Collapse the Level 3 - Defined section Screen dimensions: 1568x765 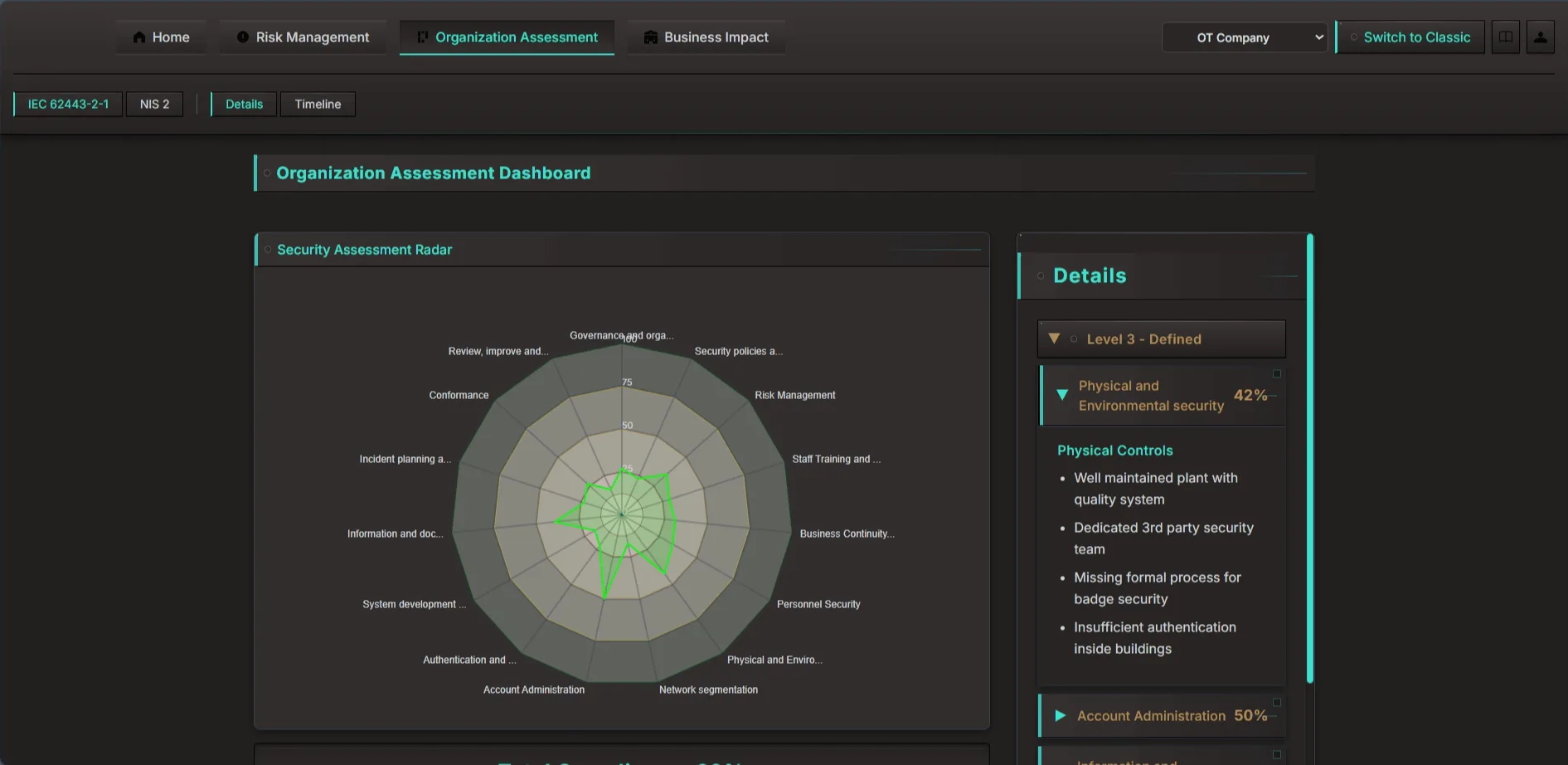pyautogui.click(x=1054, y=339)
